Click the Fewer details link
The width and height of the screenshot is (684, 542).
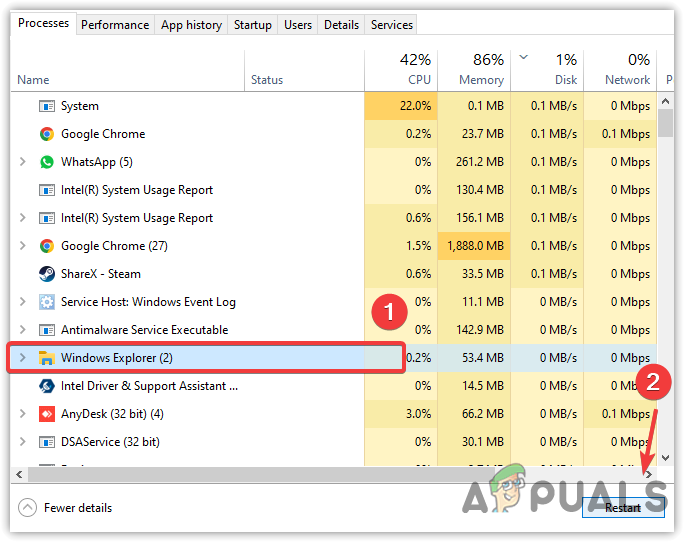click(78, 508)
